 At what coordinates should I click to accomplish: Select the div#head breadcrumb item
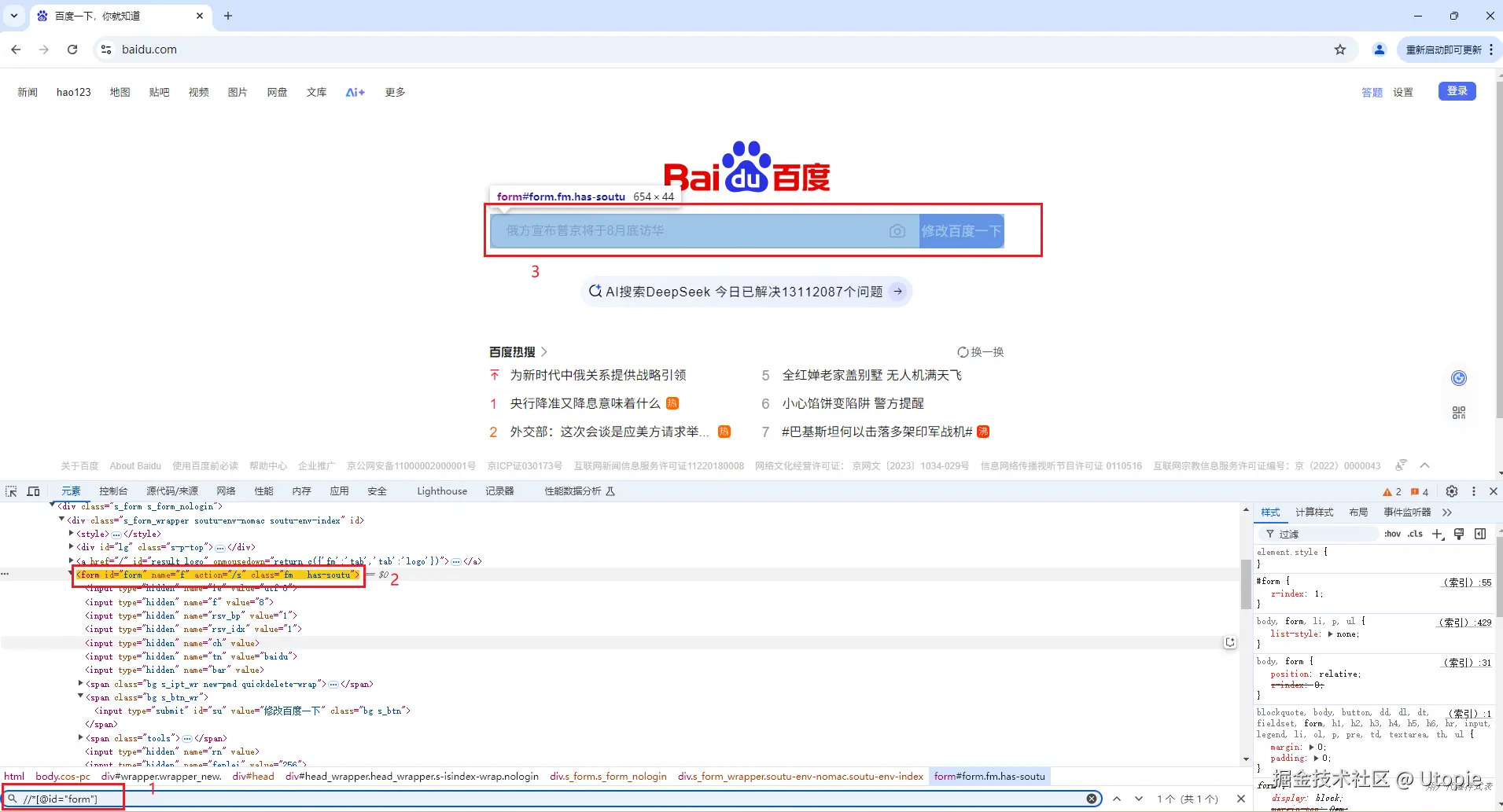point(253,777)
